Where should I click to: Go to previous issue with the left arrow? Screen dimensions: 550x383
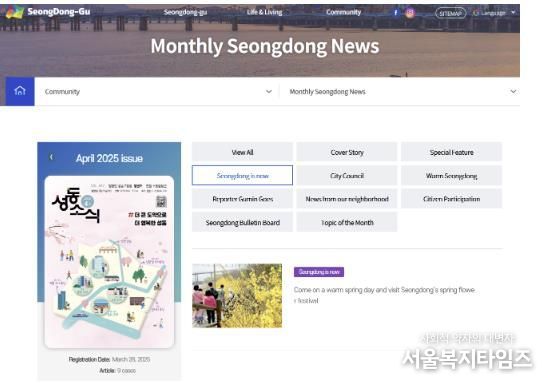tap(51, 157)
